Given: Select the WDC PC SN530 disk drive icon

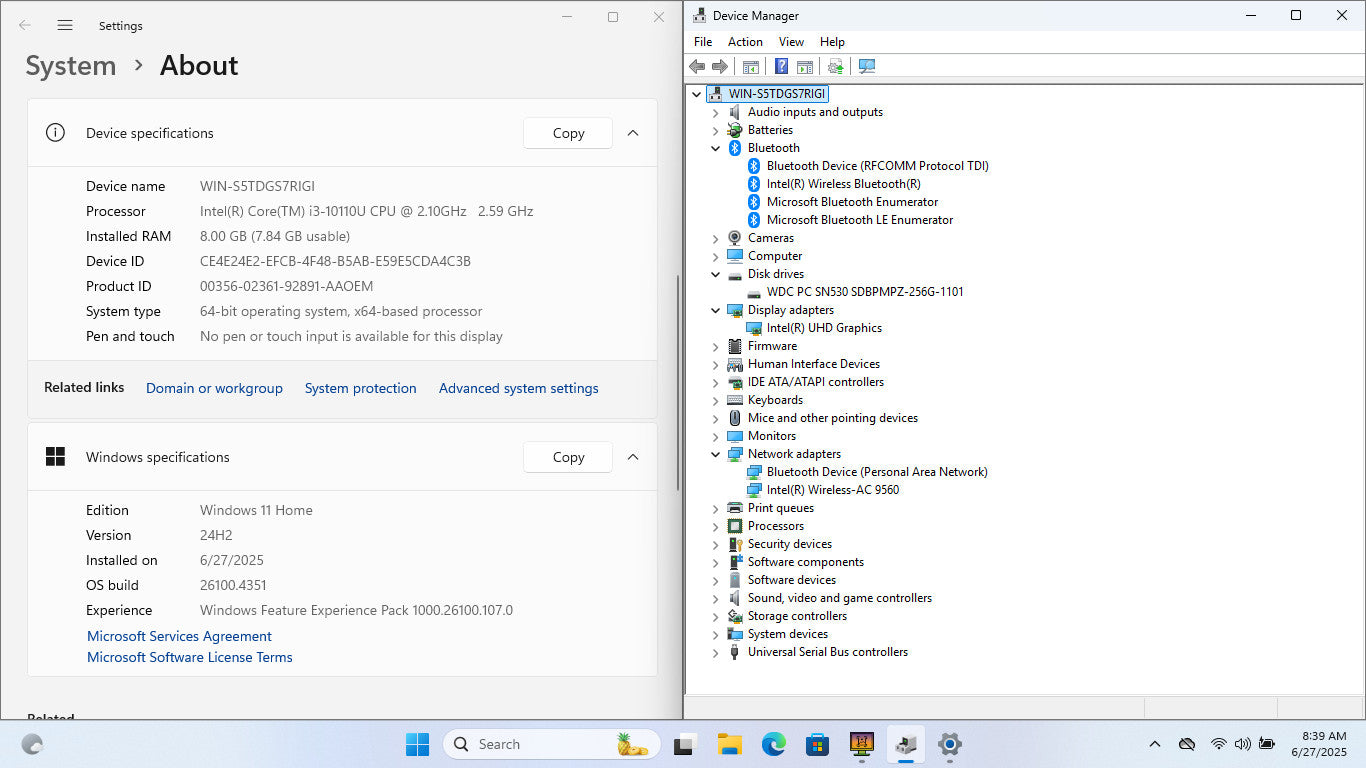Looking at the screenshot, I should click(x=754, y=292).
